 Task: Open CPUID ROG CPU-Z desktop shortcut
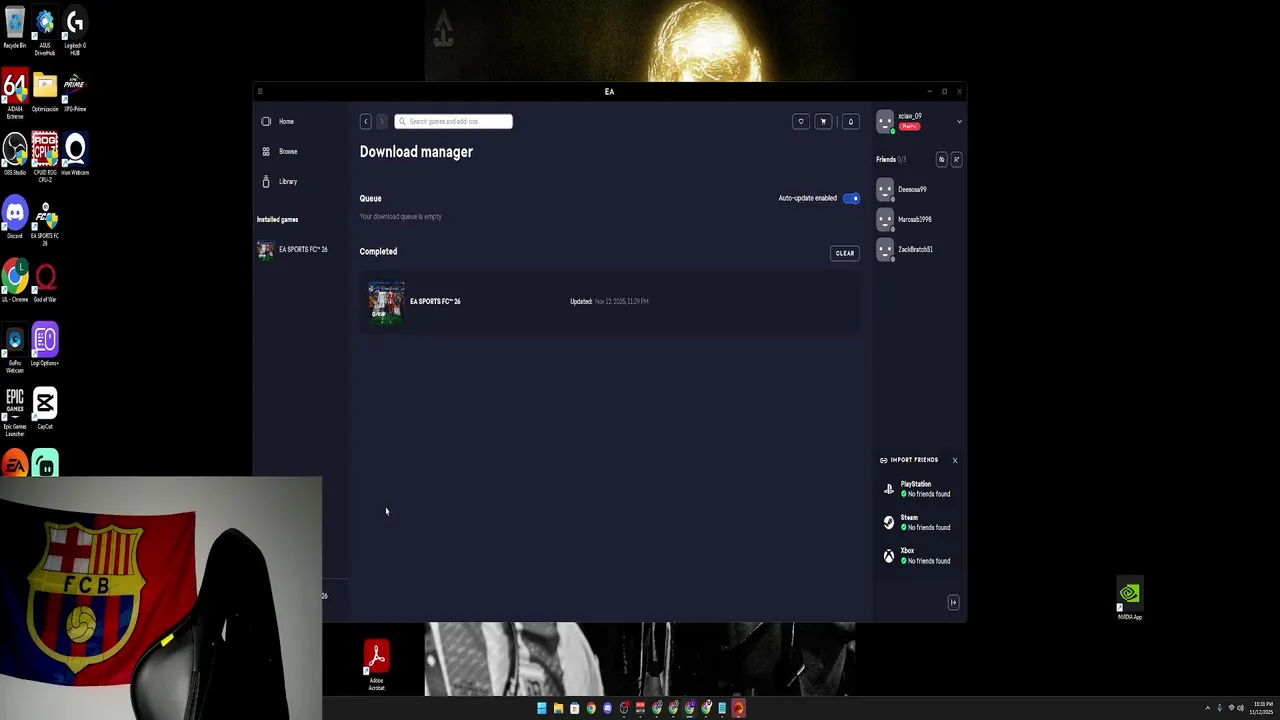[45, 157]
